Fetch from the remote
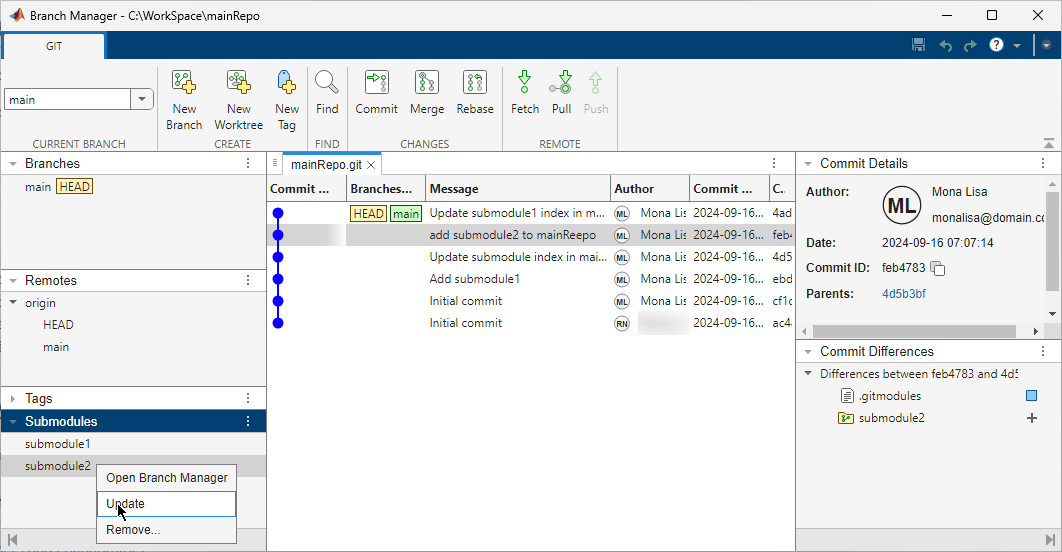Screen dimensions: 1062x552 tap(524, 84)
